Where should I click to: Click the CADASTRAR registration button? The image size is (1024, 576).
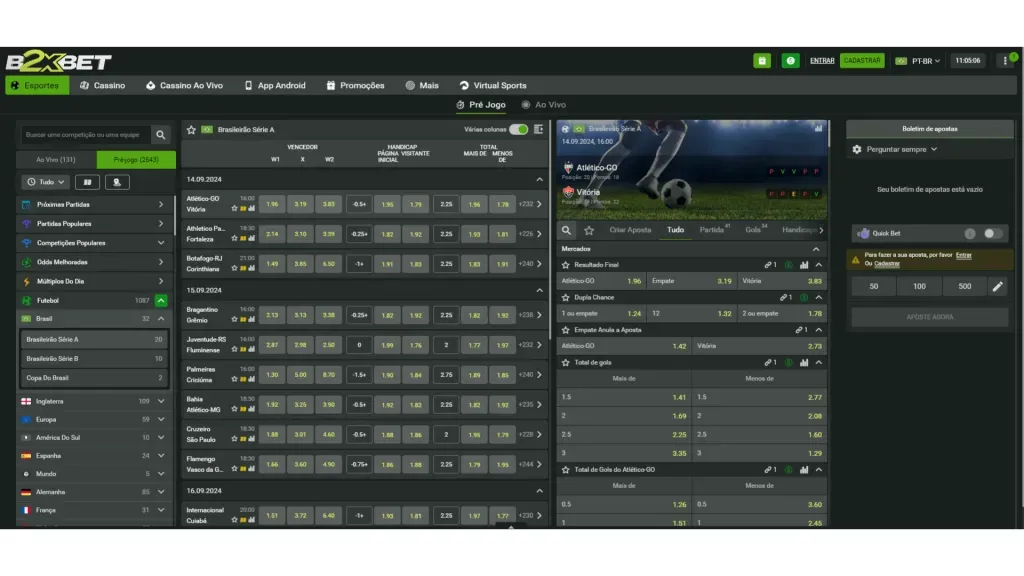pos(862,60)
